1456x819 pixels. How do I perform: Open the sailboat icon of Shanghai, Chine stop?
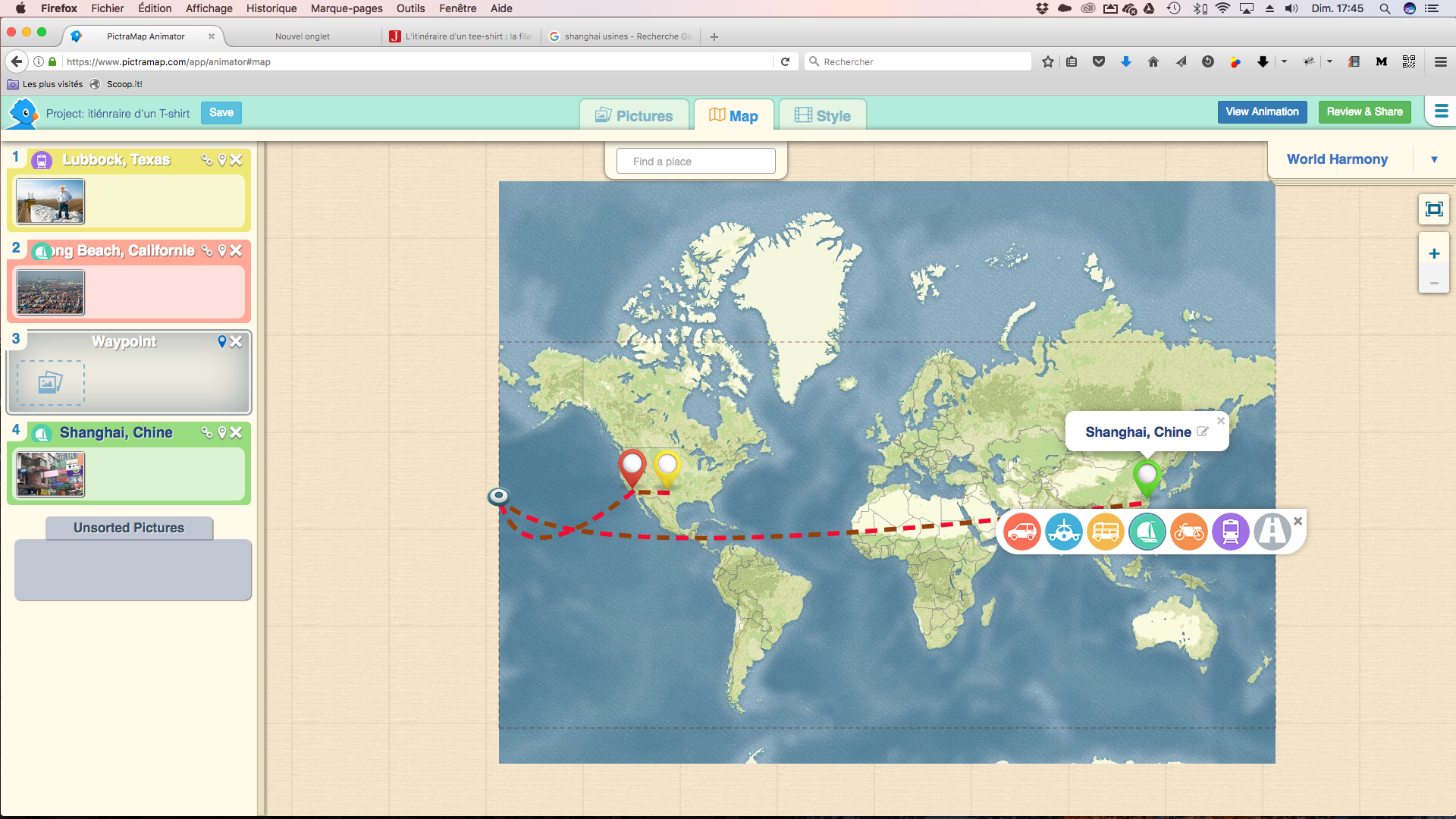42,433
